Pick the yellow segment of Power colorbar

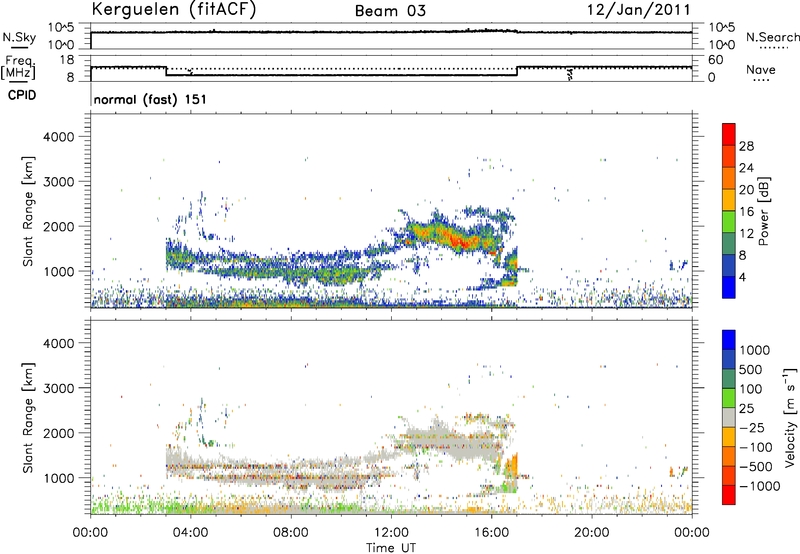coord(729,200)
